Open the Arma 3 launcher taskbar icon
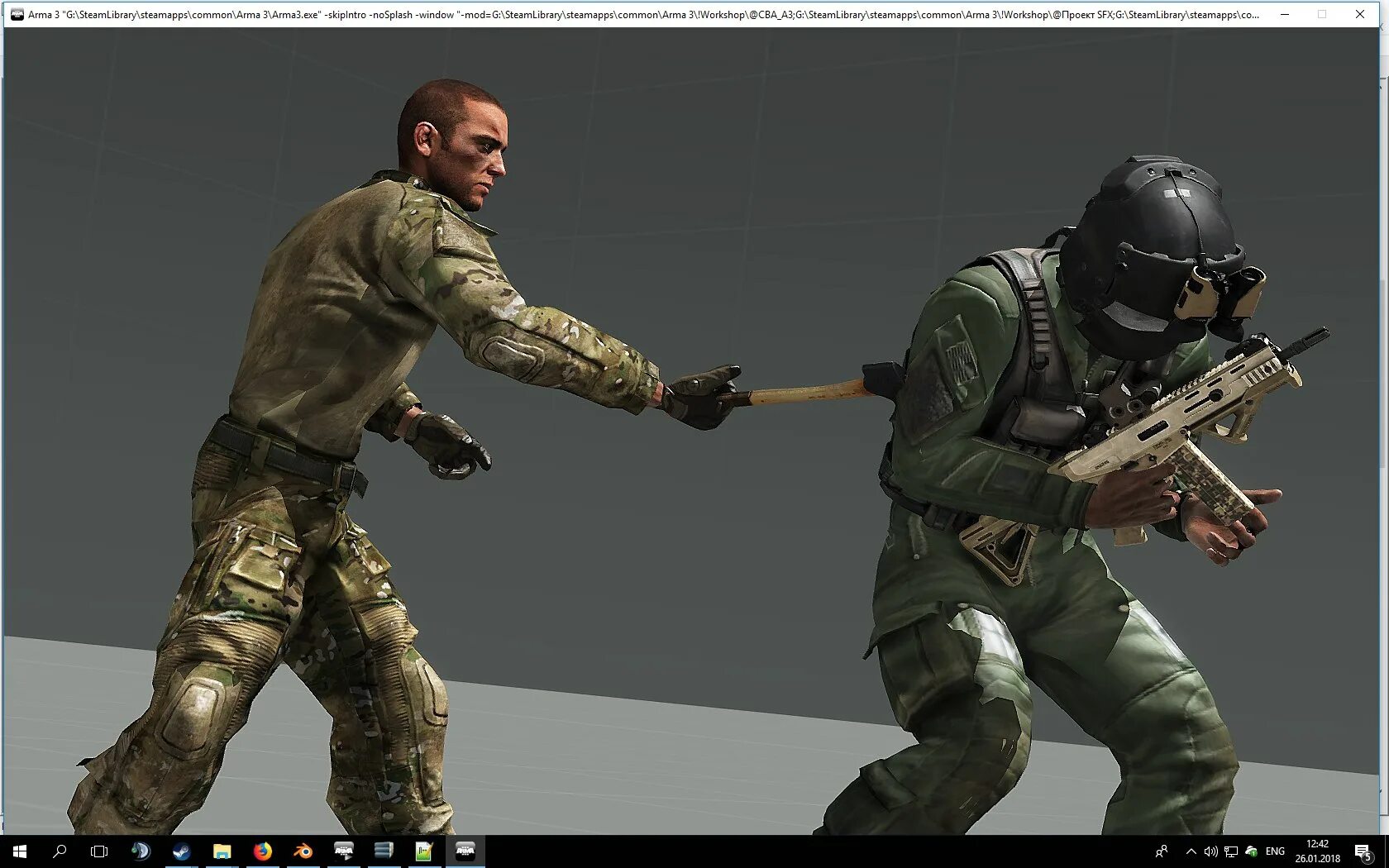Viewport: 1389px width, 868px height. (x=343, y=851)
